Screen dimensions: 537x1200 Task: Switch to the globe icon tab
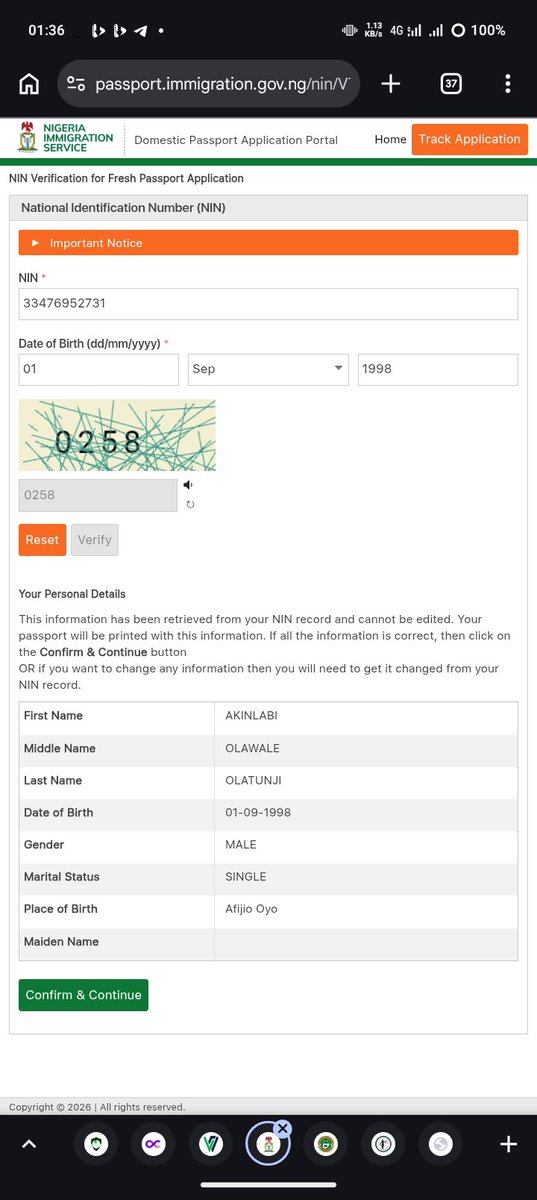pyautogui.click(x=441, y=1145)
